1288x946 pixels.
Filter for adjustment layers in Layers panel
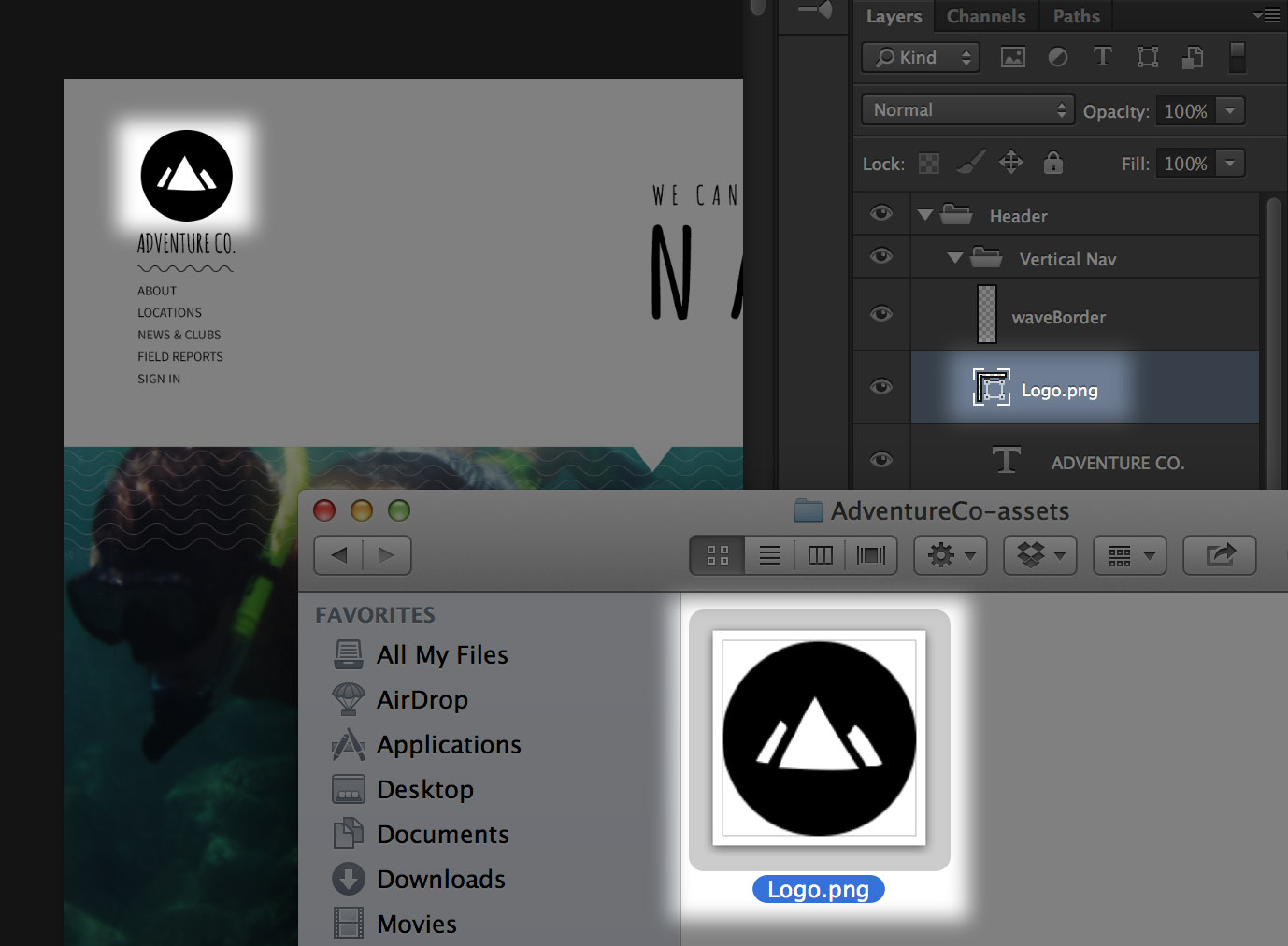click(x=1057, y=57)
